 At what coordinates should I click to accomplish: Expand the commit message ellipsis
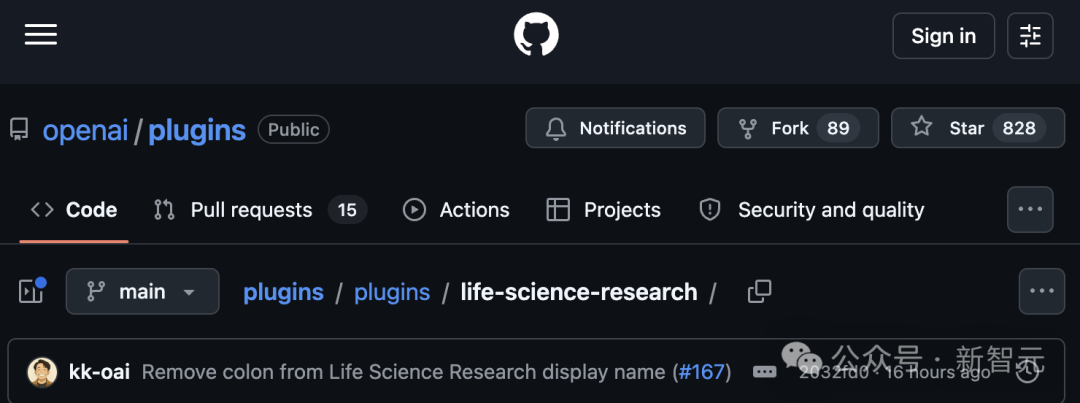[765, 372]
